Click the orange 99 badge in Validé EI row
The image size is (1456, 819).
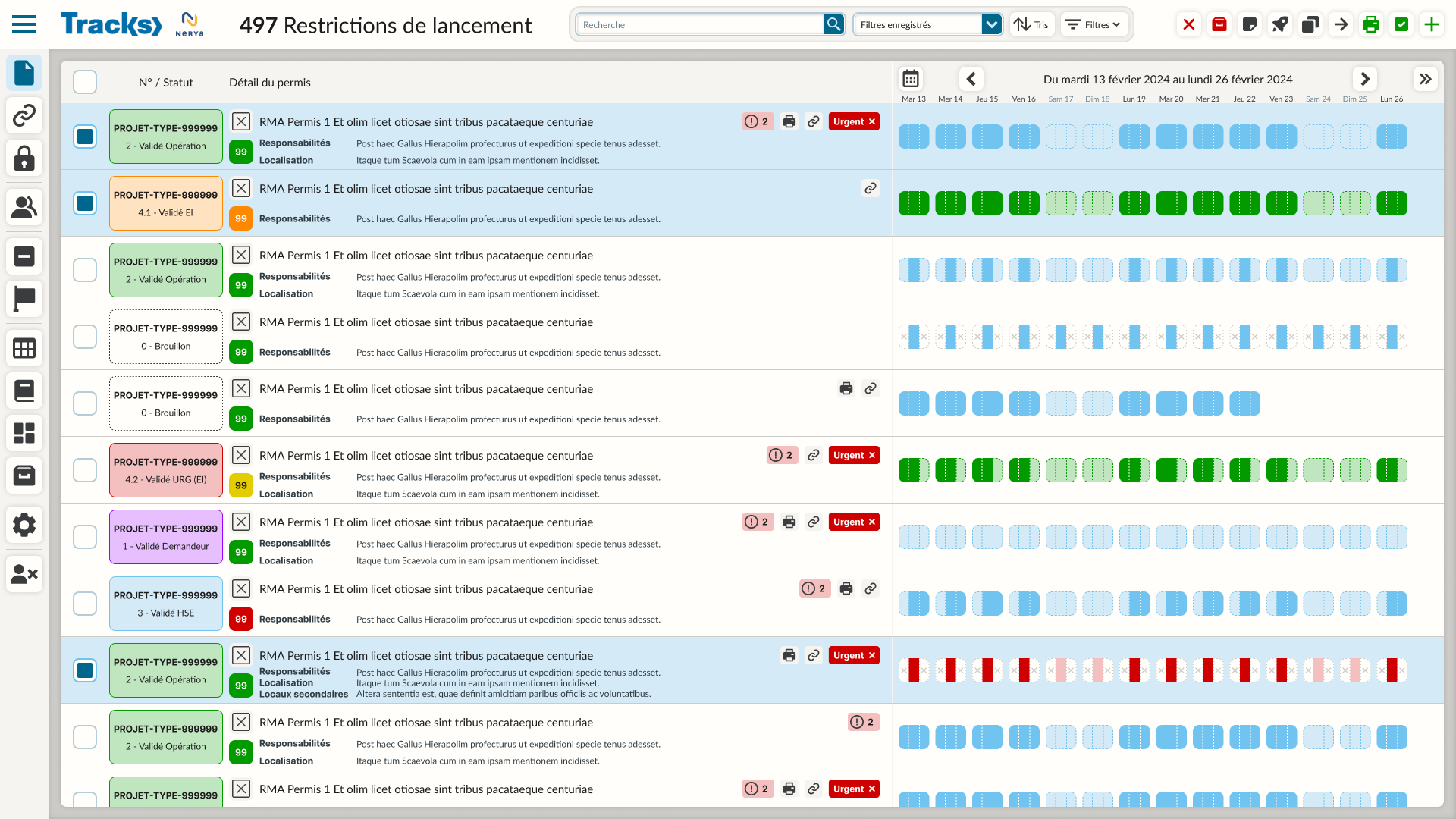pyautogui.click(x=241, y=218)
